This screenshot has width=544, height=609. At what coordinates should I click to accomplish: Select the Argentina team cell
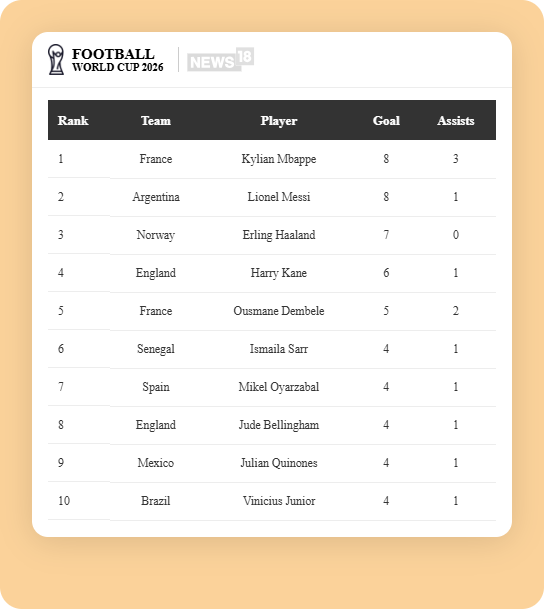(x=156, y=197)
